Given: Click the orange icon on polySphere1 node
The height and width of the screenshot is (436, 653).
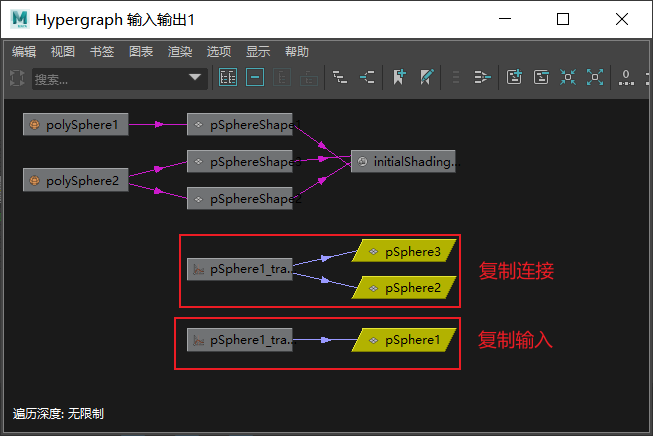Looking at the screenshot, I should [x=34, y=124].
